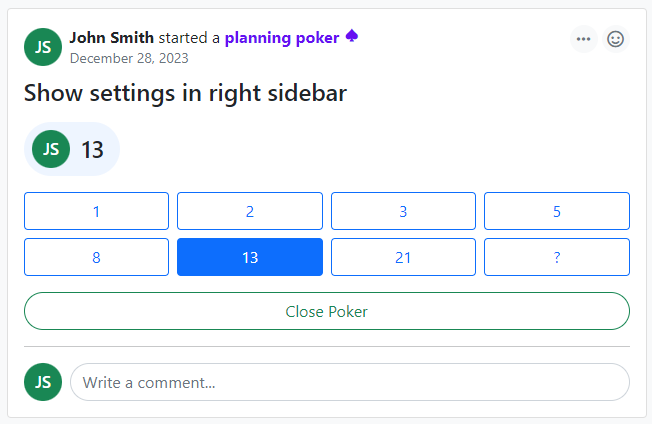The height and width of the screenshot is (424, 652).
Task: Click John Smith's avatar in post header
Action: (x=43, y=46)
